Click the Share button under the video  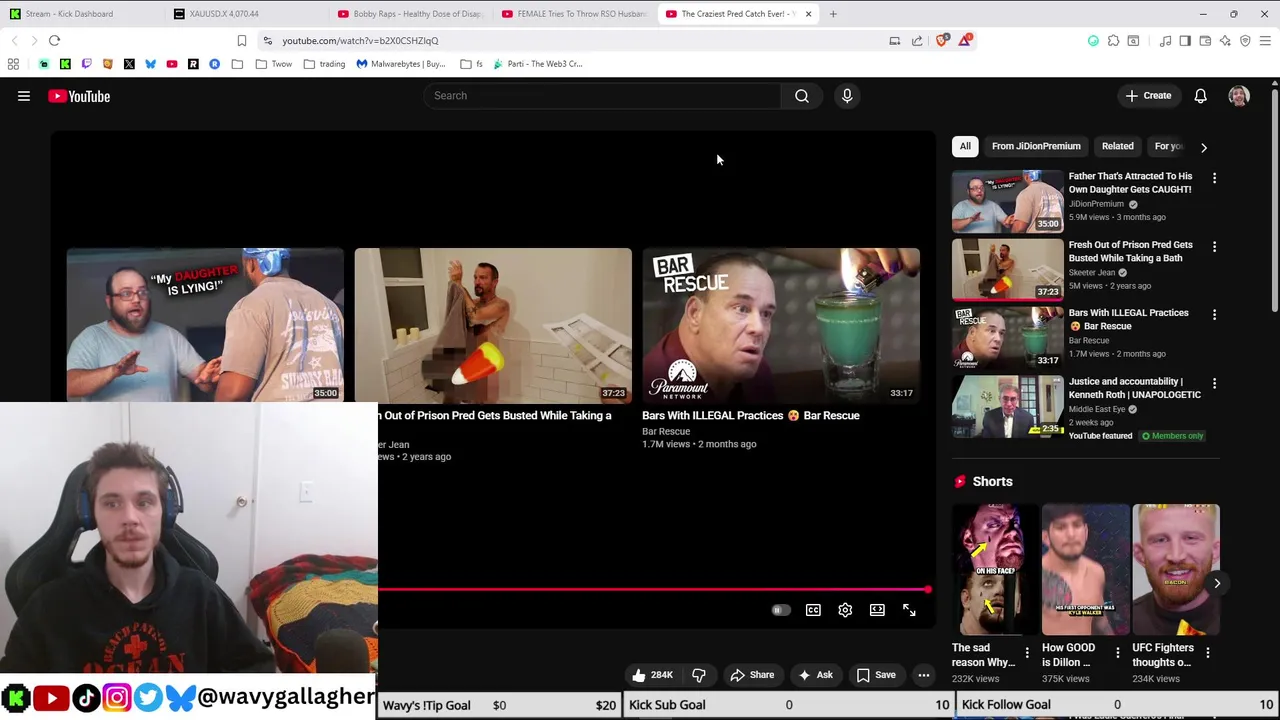[752, 675]
